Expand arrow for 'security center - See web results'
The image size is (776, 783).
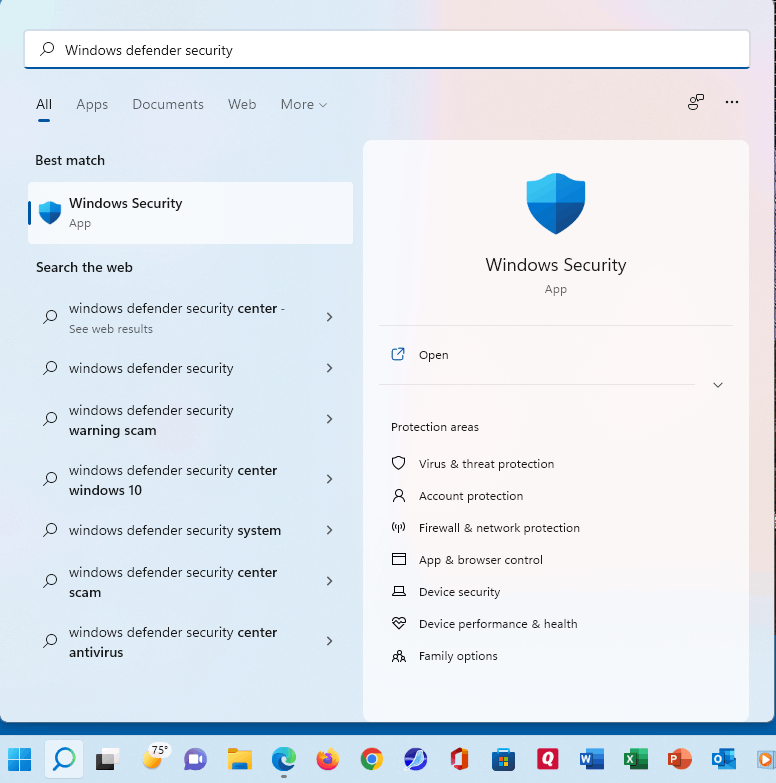[x=329, y=317]
